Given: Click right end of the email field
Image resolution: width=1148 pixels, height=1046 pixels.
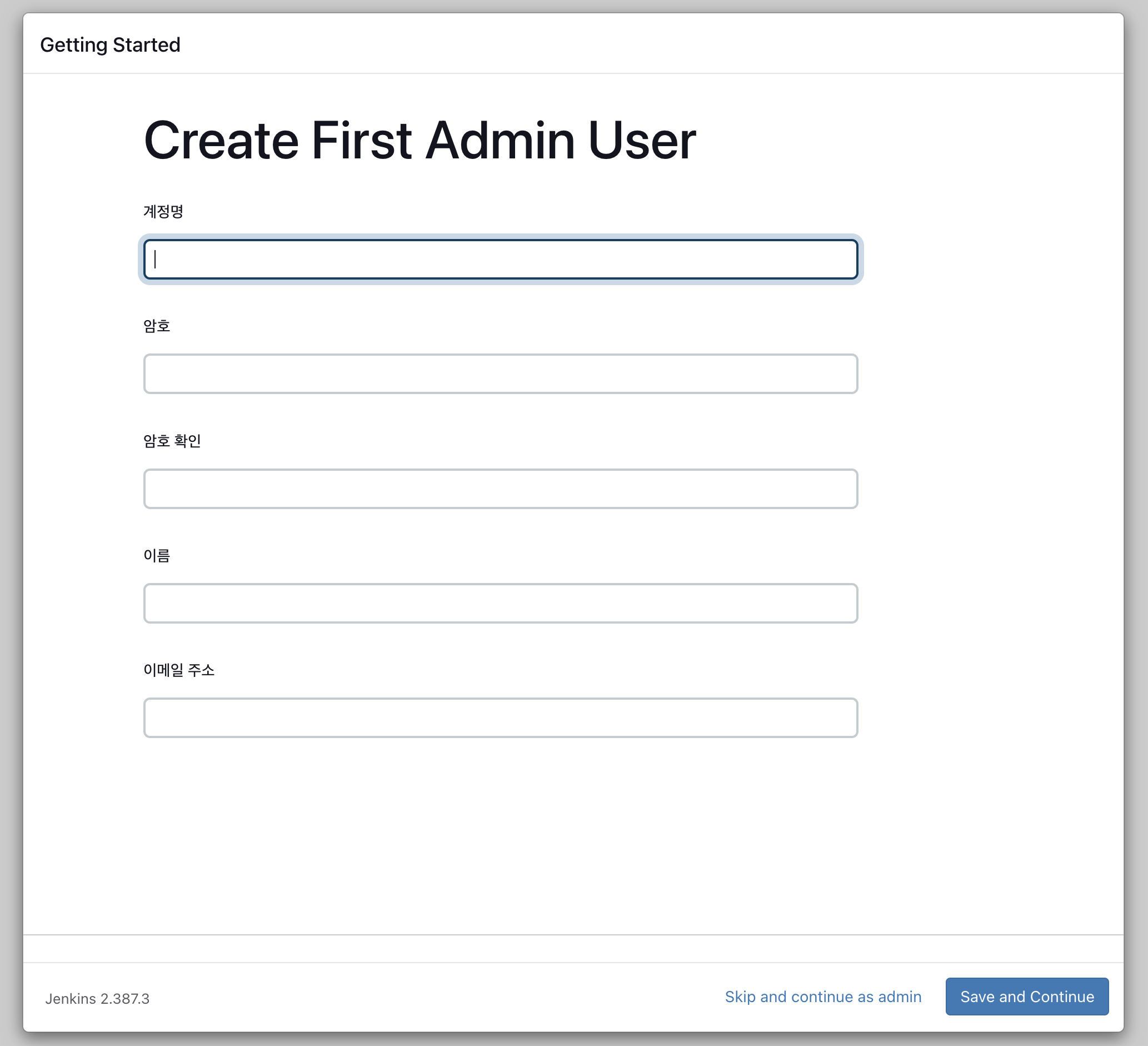Looking at the screenshot, I should point(843,718).
